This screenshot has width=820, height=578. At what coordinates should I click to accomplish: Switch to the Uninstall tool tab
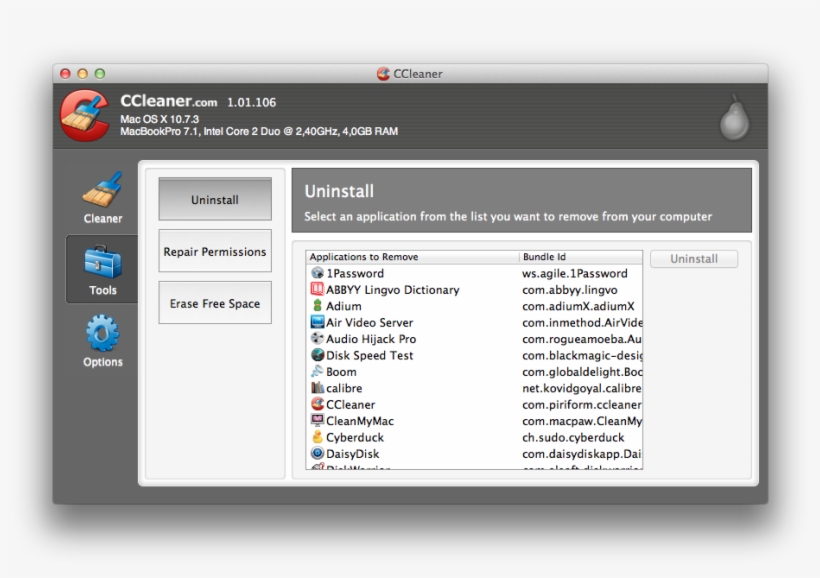coord(215,199)
